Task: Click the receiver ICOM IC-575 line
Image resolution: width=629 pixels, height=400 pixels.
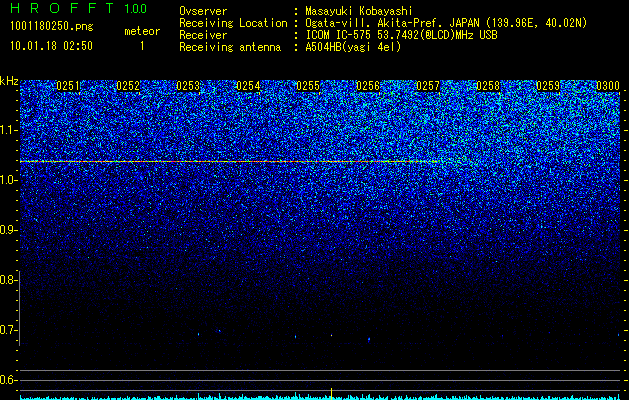Action: (x=401, y=35)
